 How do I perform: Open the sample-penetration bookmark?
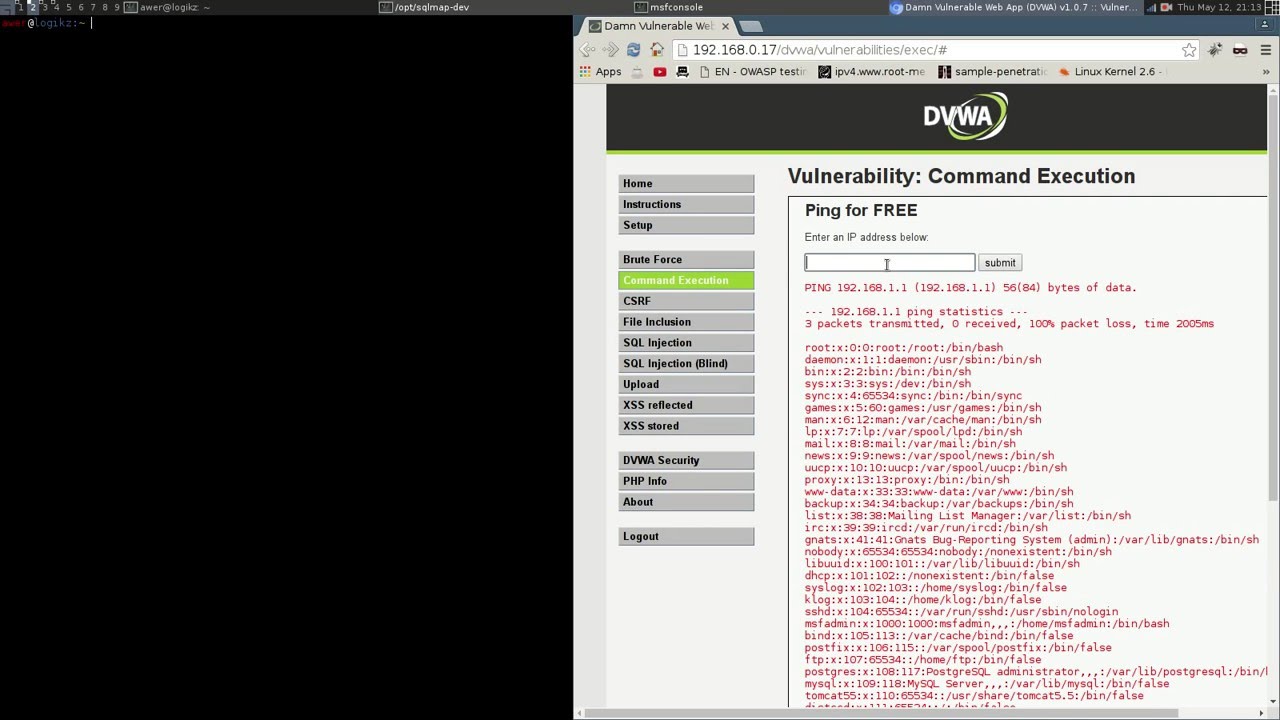[x=992, y=72]
